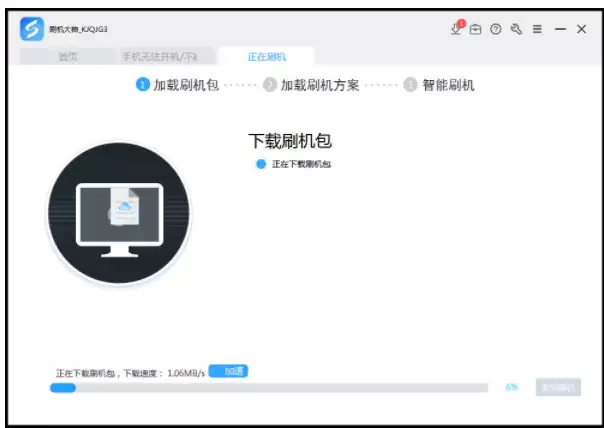The image size is (604, 428).
Task: Click the 下载刷机包 heading
Action: pyautogui.click(x=290, y=141)
